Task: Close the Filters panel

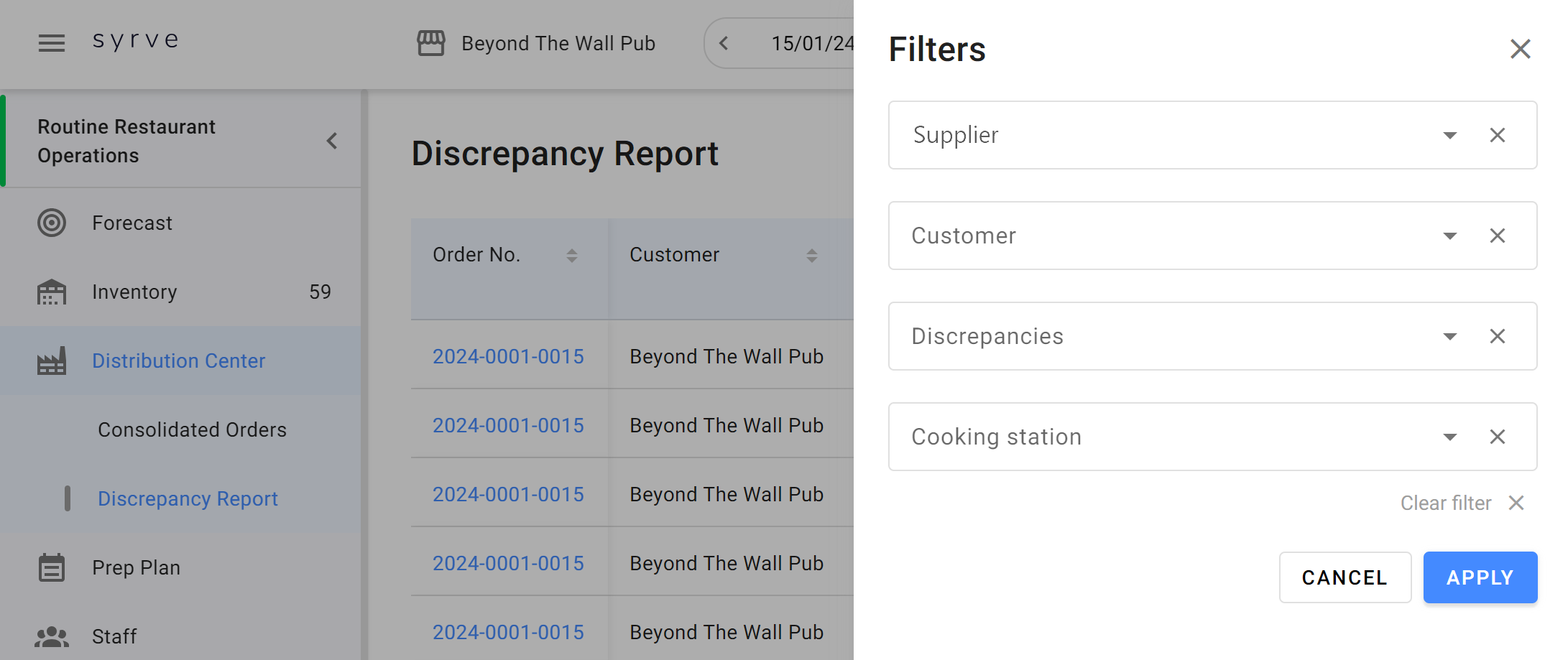Action: pos(1520,49)
